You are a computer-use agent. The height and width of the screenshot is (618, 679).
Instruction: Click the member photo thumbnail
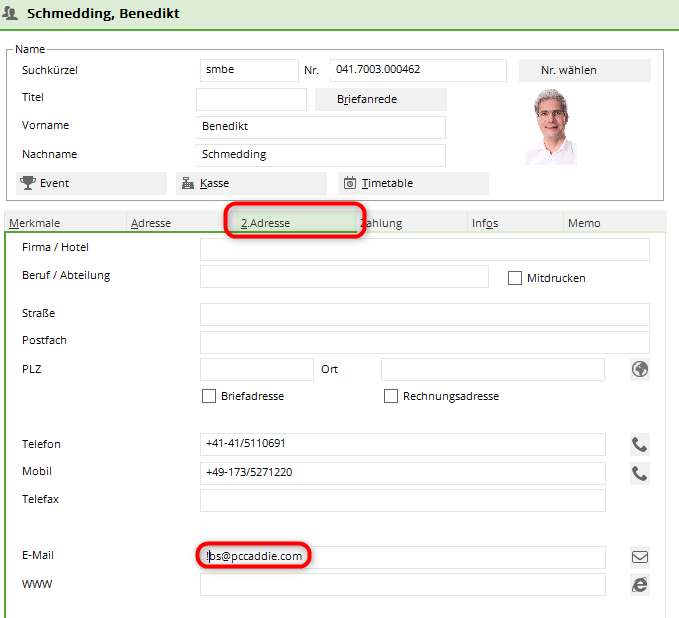click(x=551, y=126)
